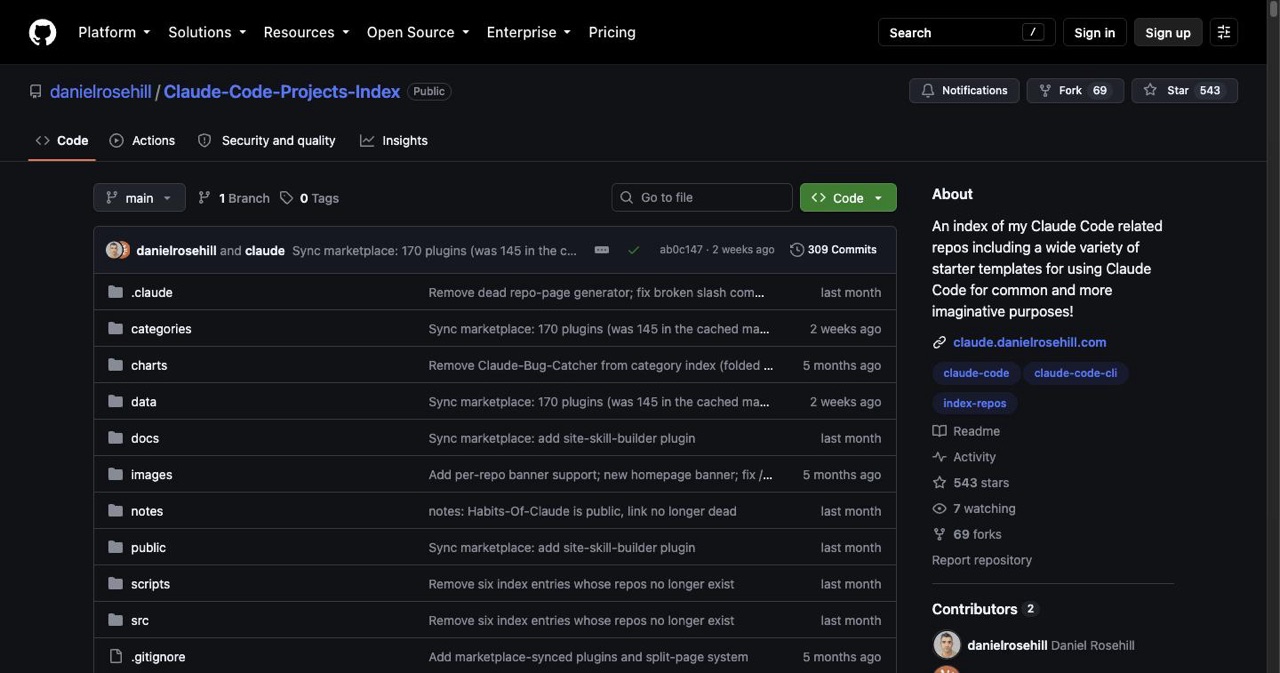The width and height of the screenshot is (1280, 673).
Task: Switch to the Actions tab
Action: [142, 141]
